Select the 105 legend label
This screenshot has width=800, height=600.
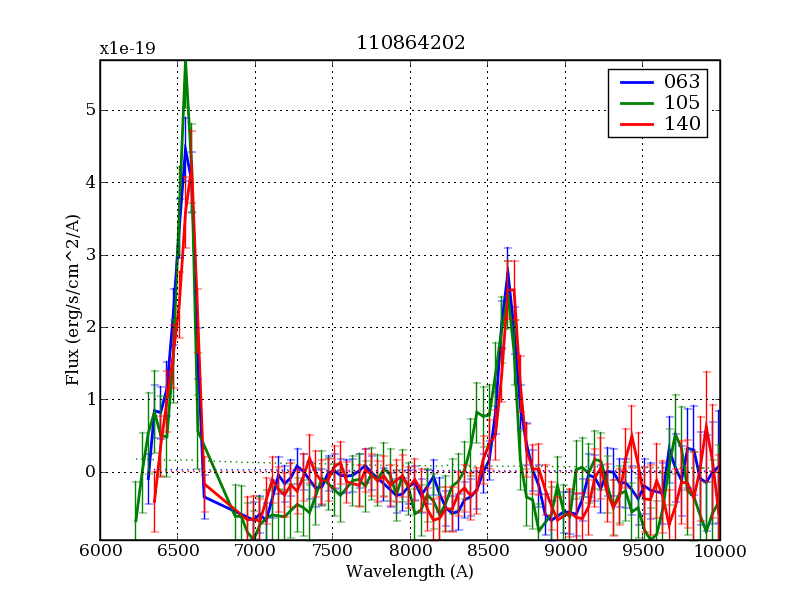point(681,102)
